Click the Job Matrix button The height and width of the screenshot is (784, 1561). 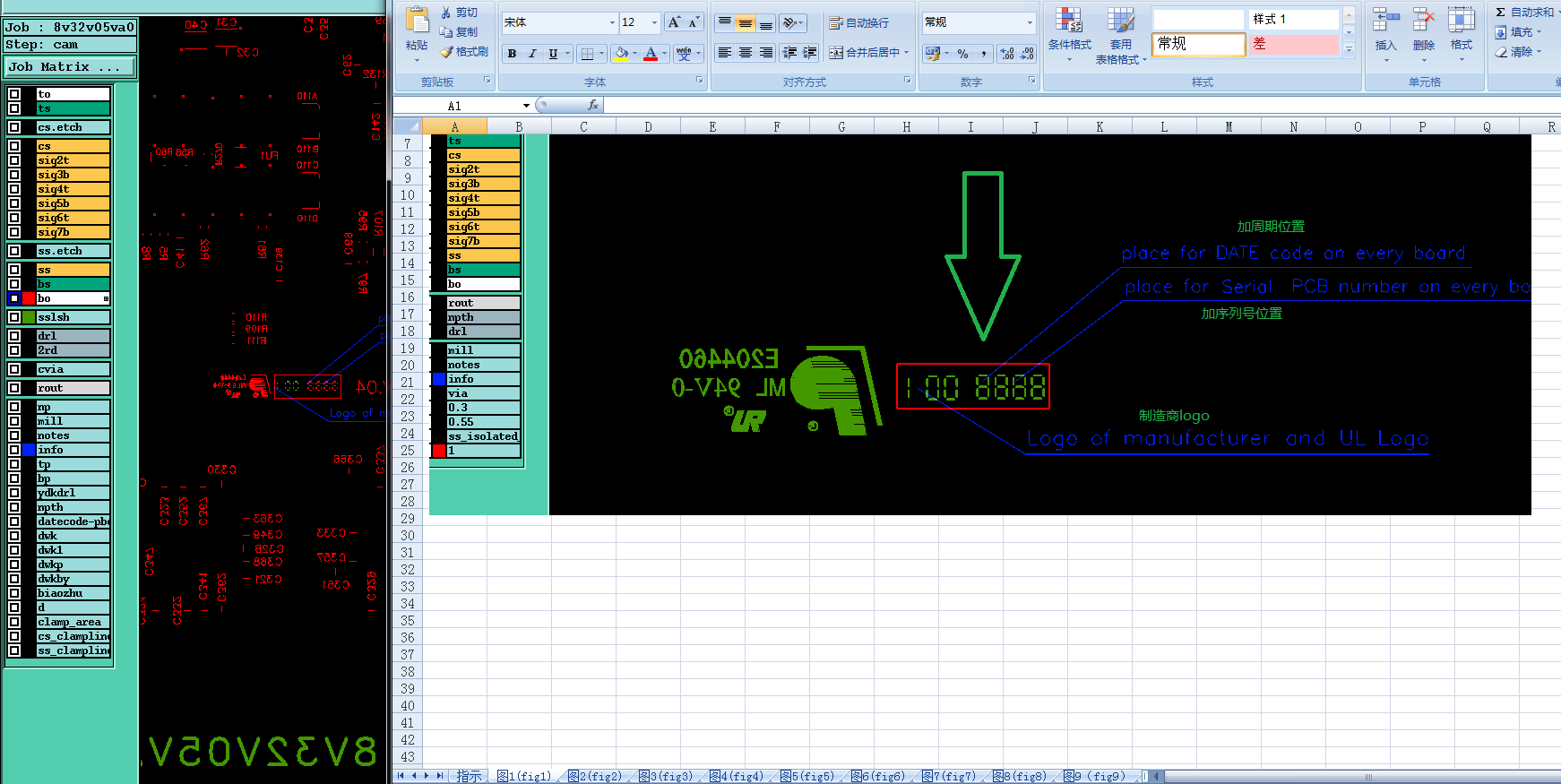70,67
